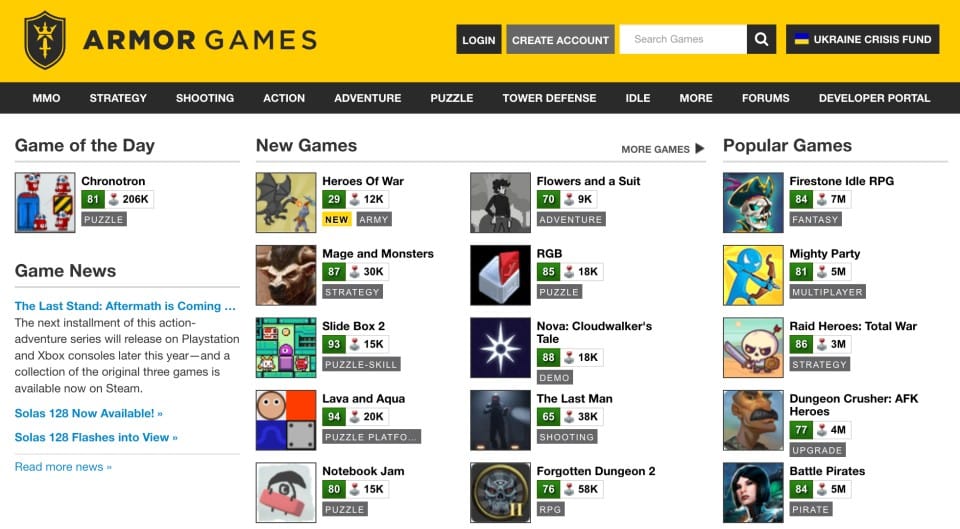Click the Lava and Aqua game icon
Screen dimensions: 960x529
tap(286, 420)
